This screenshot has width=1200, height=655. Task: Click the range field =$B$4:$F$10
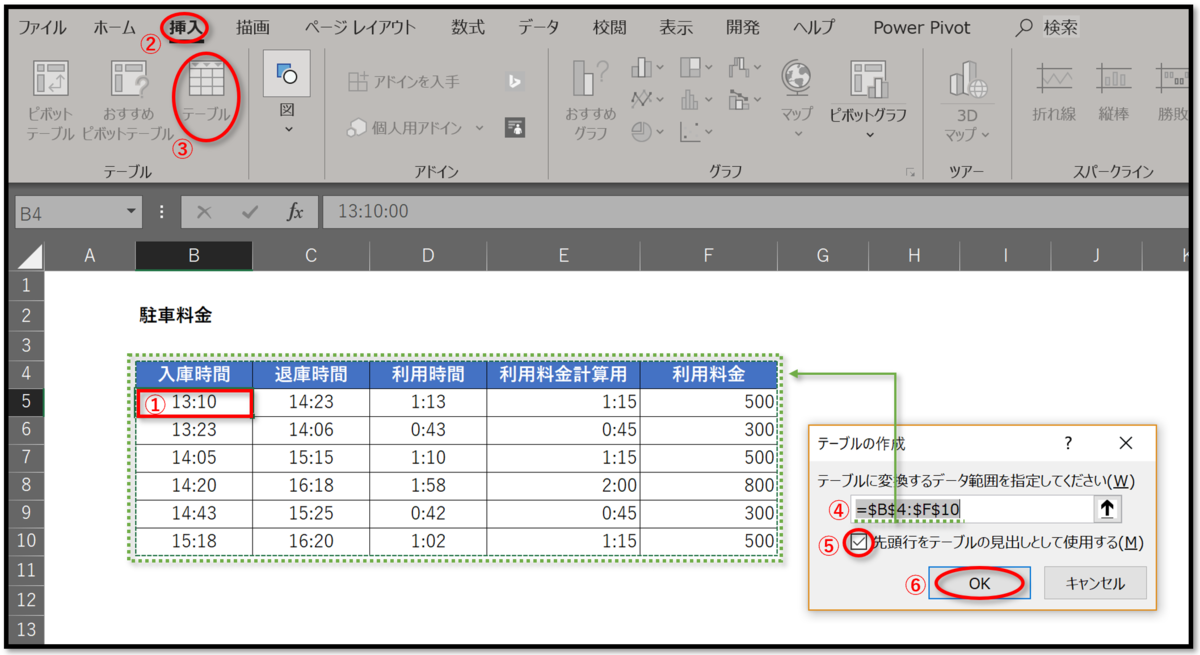(x=971, y=508)
